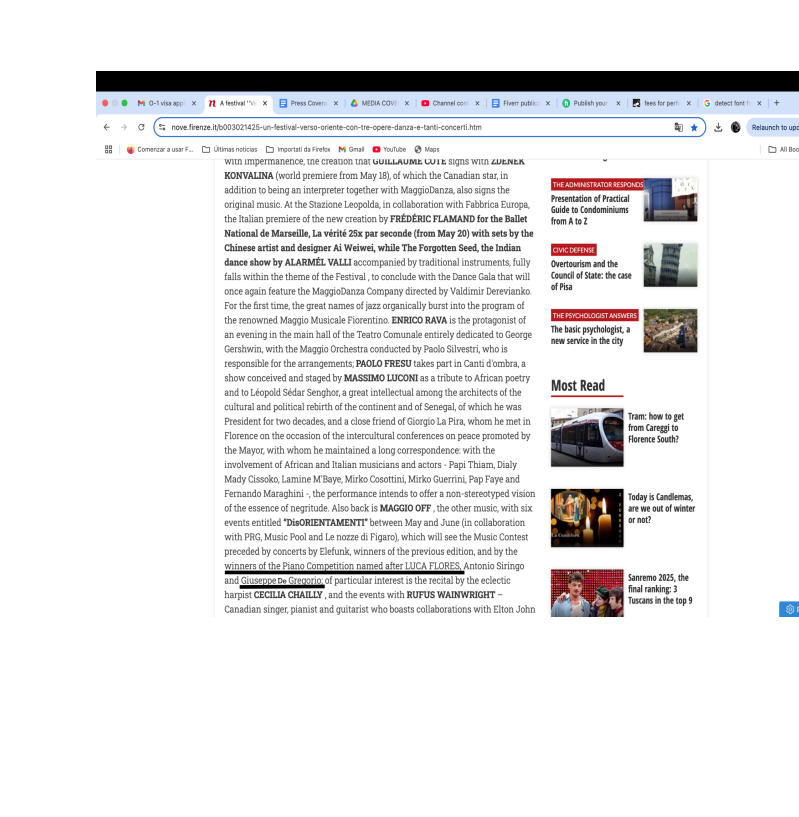Open a new tab with plus
The width and height of the screenshot is (799, 817).
[777, 103]
